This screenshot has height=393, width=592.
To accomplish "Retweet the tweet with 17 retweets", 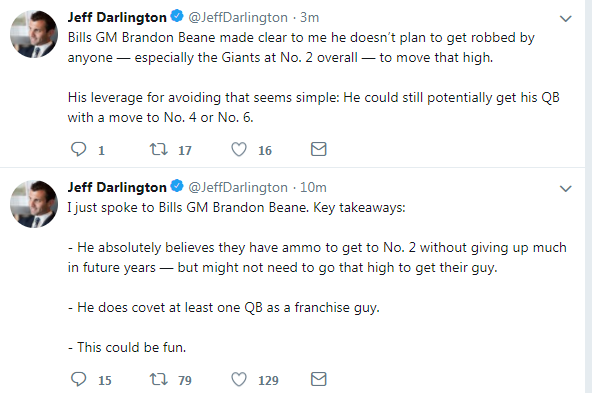I will point(159,149).
